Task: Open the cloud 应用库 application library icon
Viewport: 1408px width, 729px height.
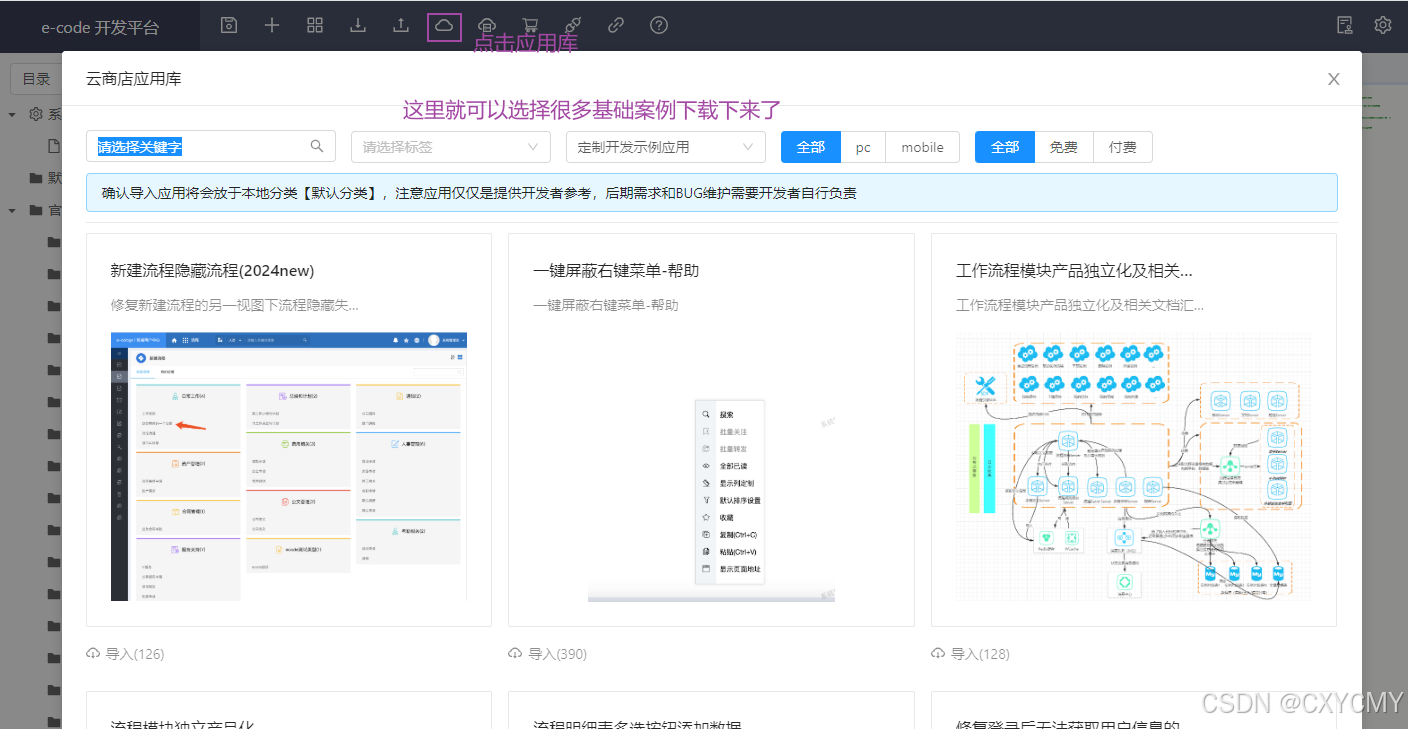Action: (x=444, y=25)
